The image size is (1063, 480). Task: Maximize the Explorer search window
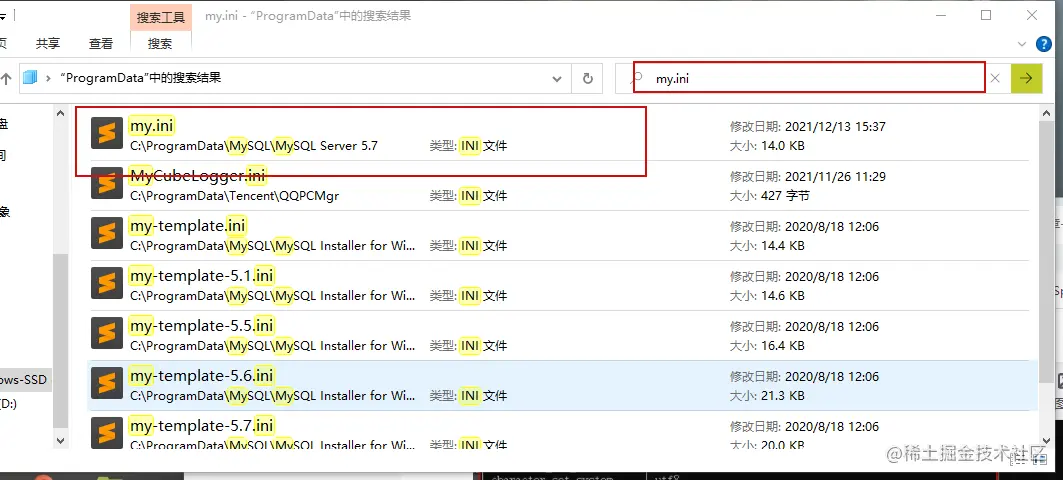[x=986, y=15]
